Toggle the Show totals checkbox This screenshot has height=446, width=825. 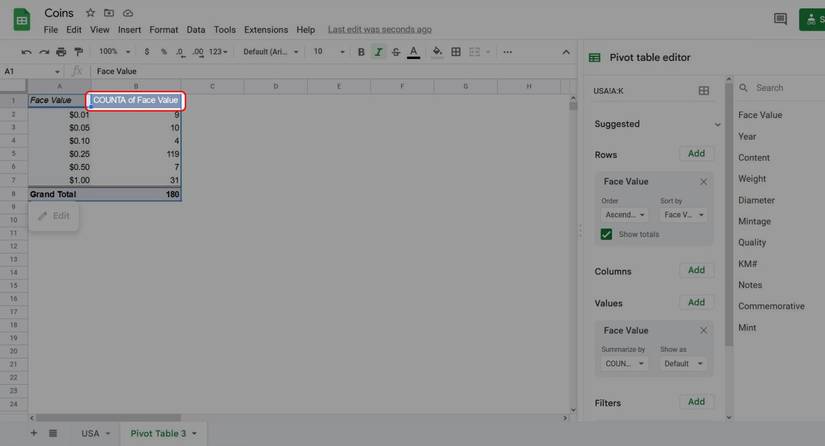click(606, 234)
